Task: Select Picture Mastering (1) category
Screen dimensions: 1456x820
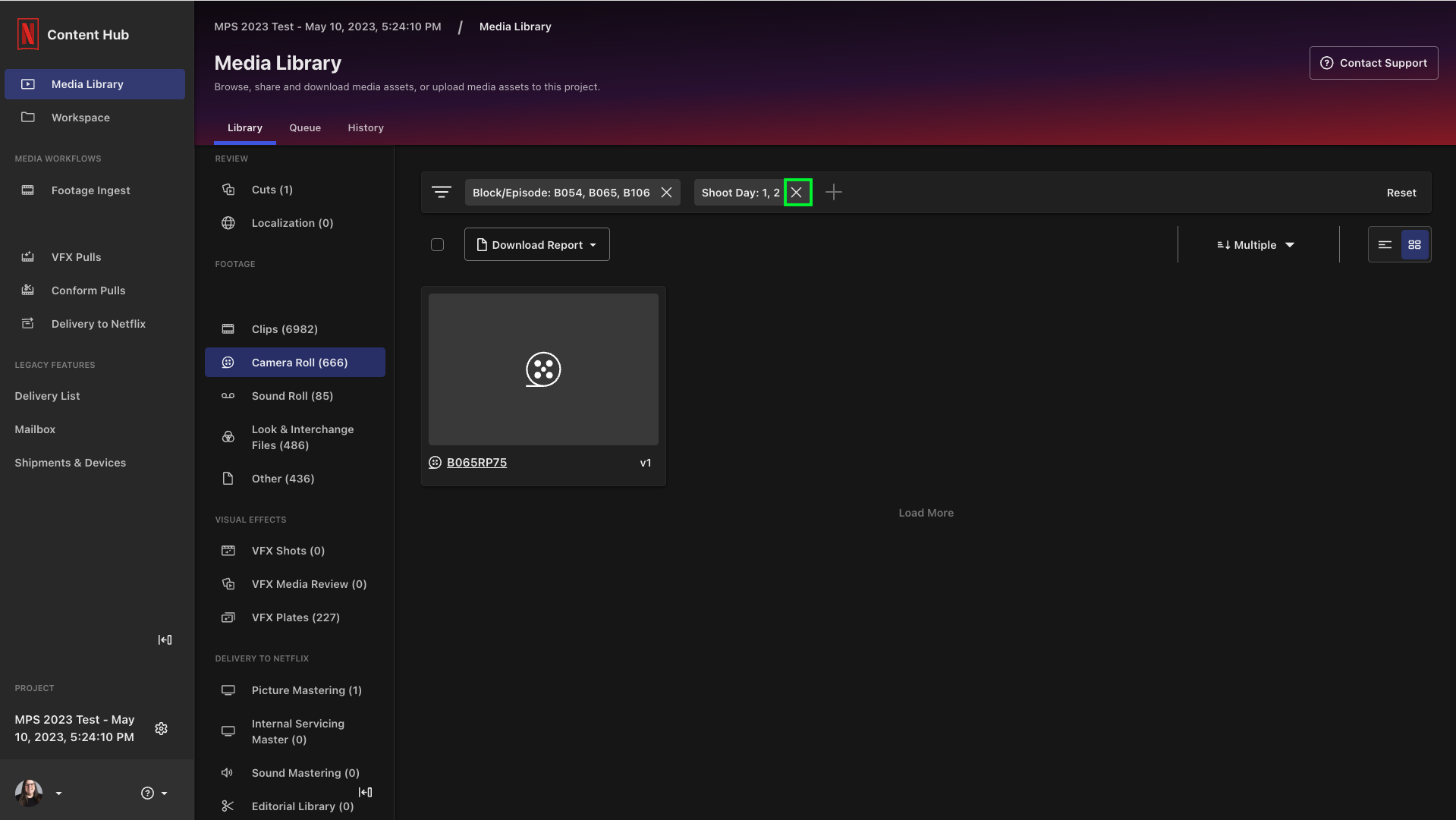Action: pos(295,690)
